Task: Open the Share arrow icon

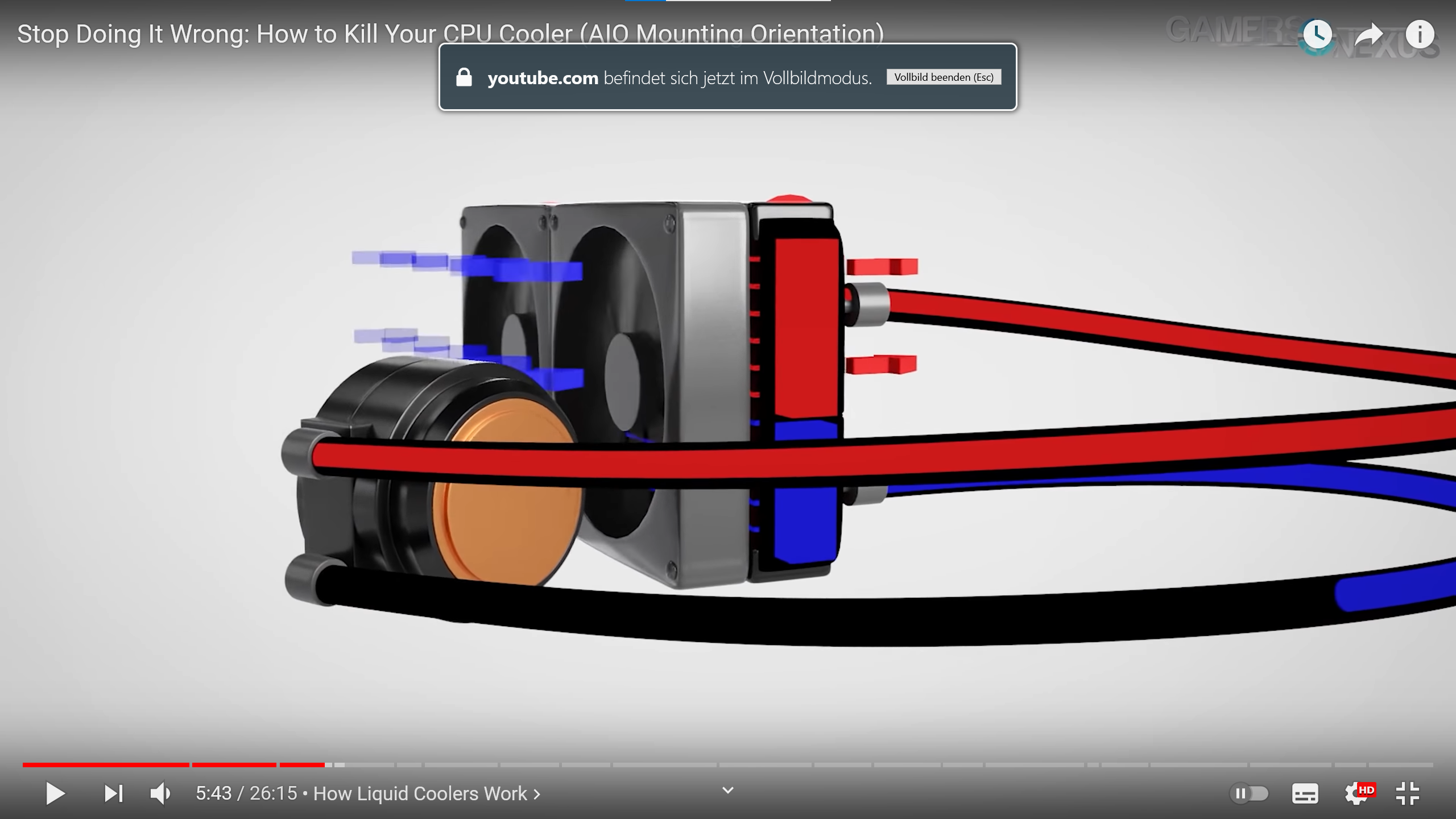Action: pos(1368,35)
